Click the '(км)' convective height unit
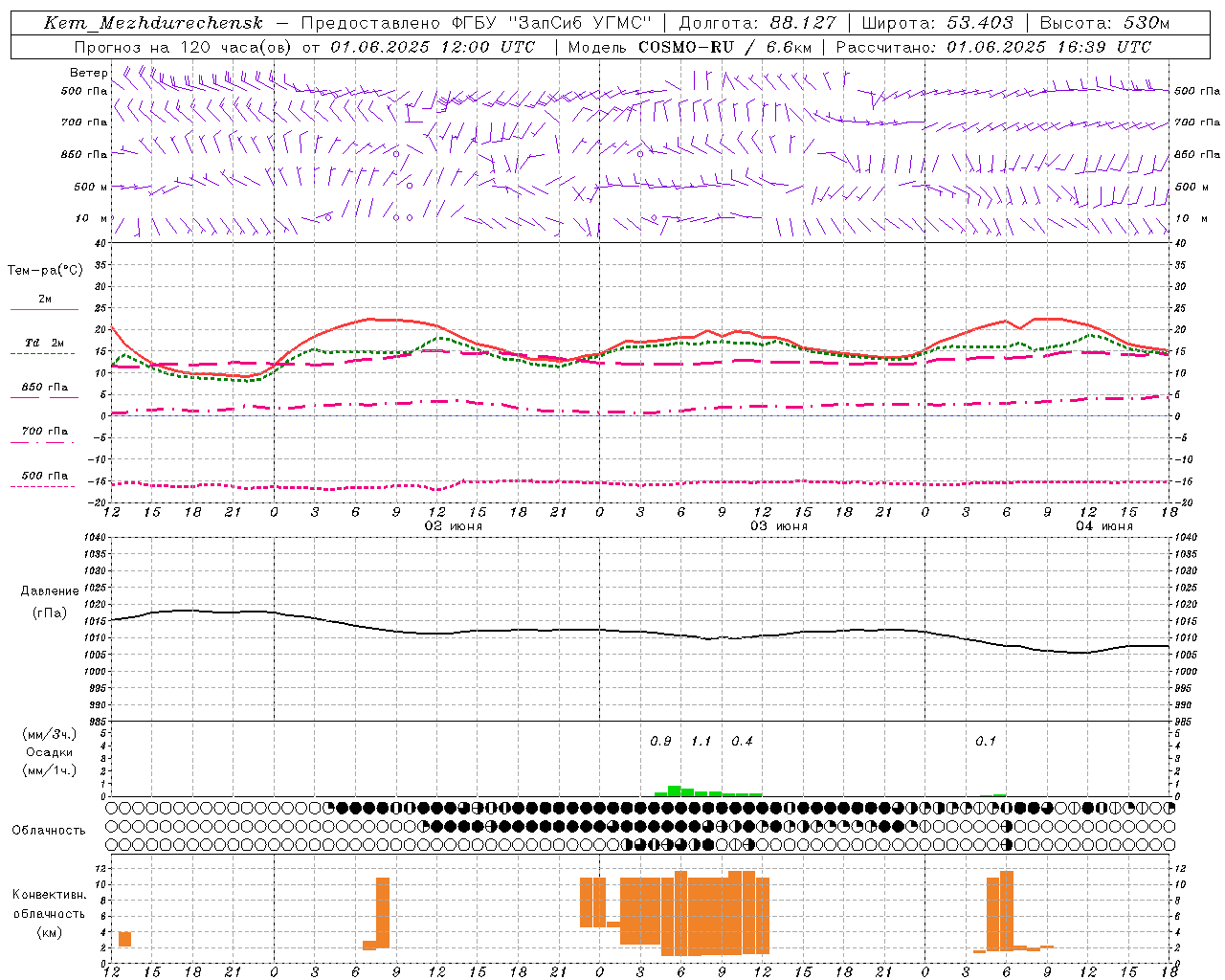The width and height of the screenshot is (1225, 980). click(x=49, y=931)
